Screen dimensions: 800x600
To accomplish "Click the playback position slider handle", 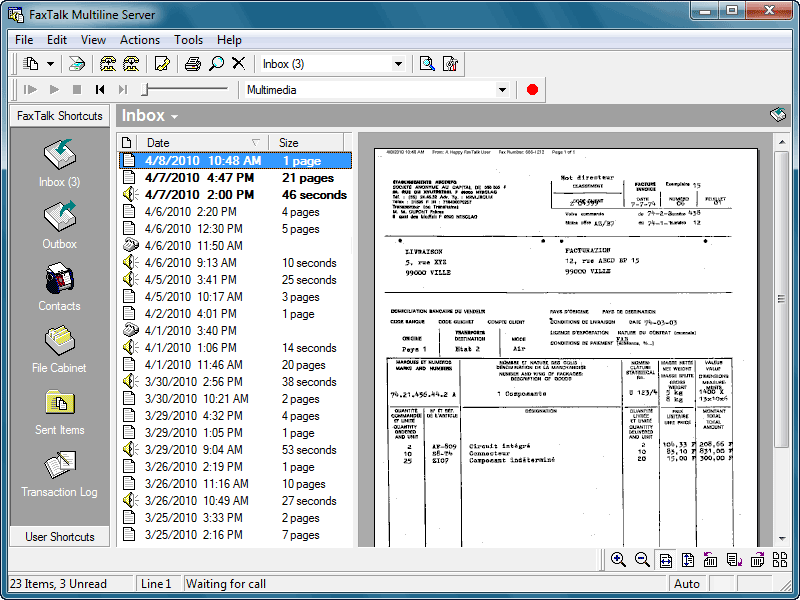I will [145, 90].
